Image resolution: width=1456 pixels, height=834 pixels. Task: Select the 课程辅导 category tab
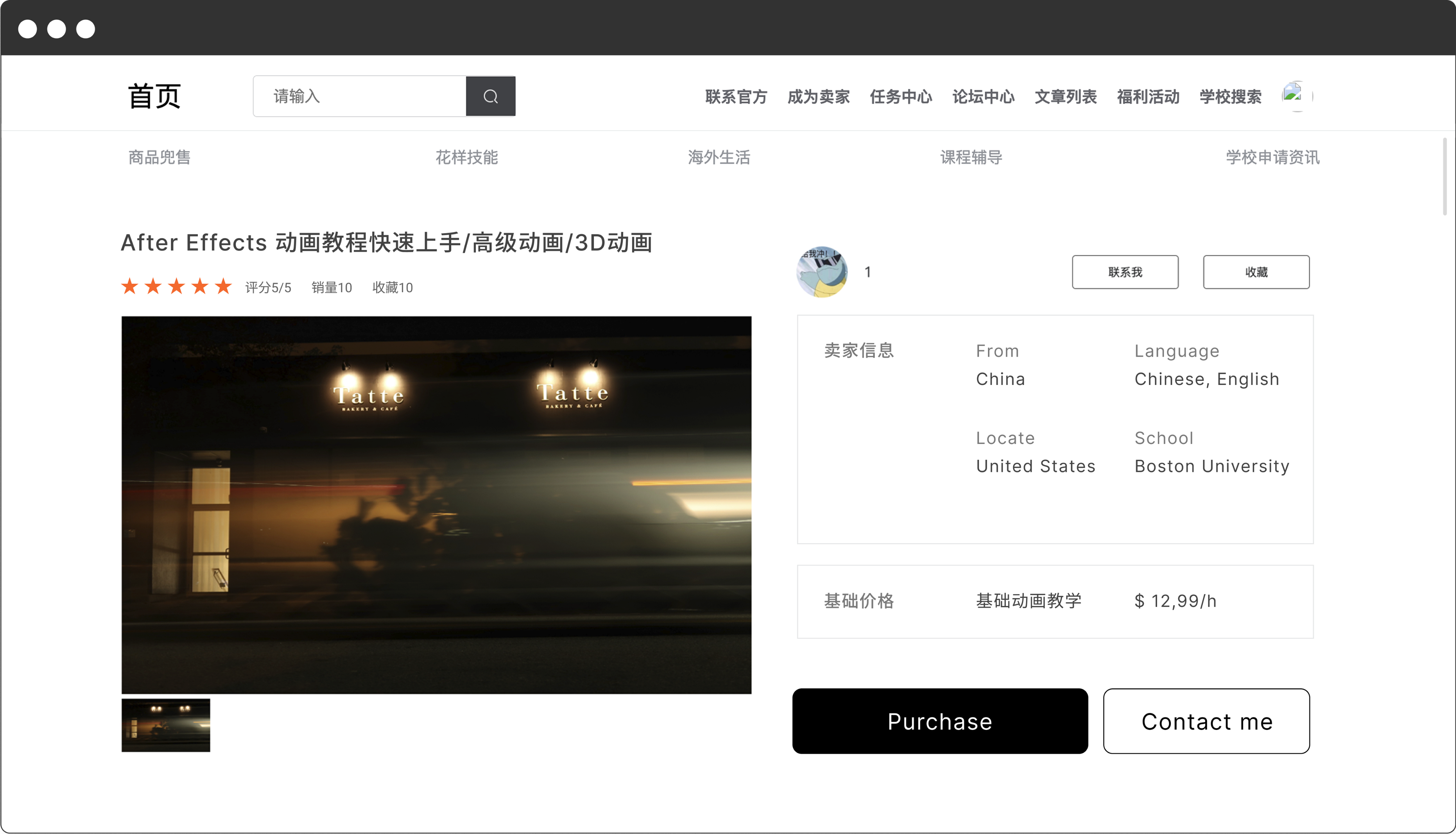tap(971, 157)
